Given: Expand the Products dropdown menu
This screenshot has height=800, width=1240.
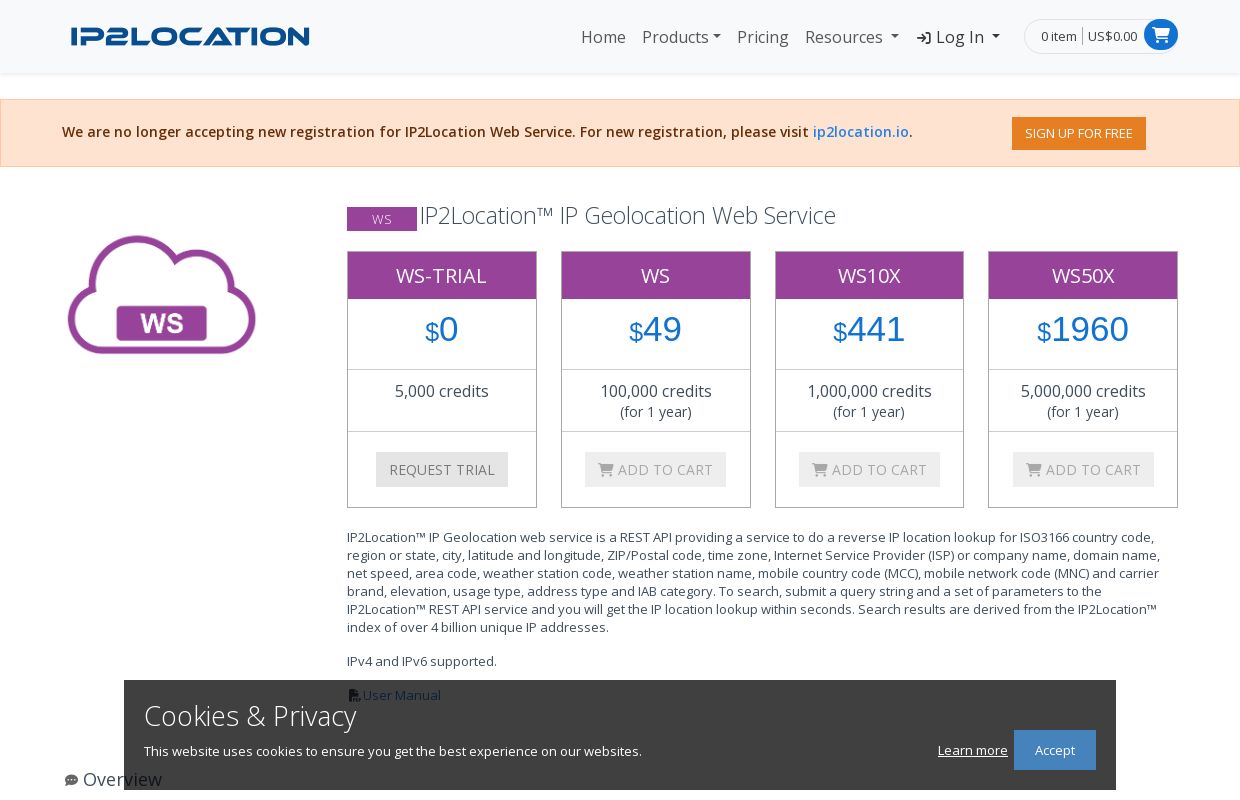Looking at the screenshot, I should tap(681, 37).
